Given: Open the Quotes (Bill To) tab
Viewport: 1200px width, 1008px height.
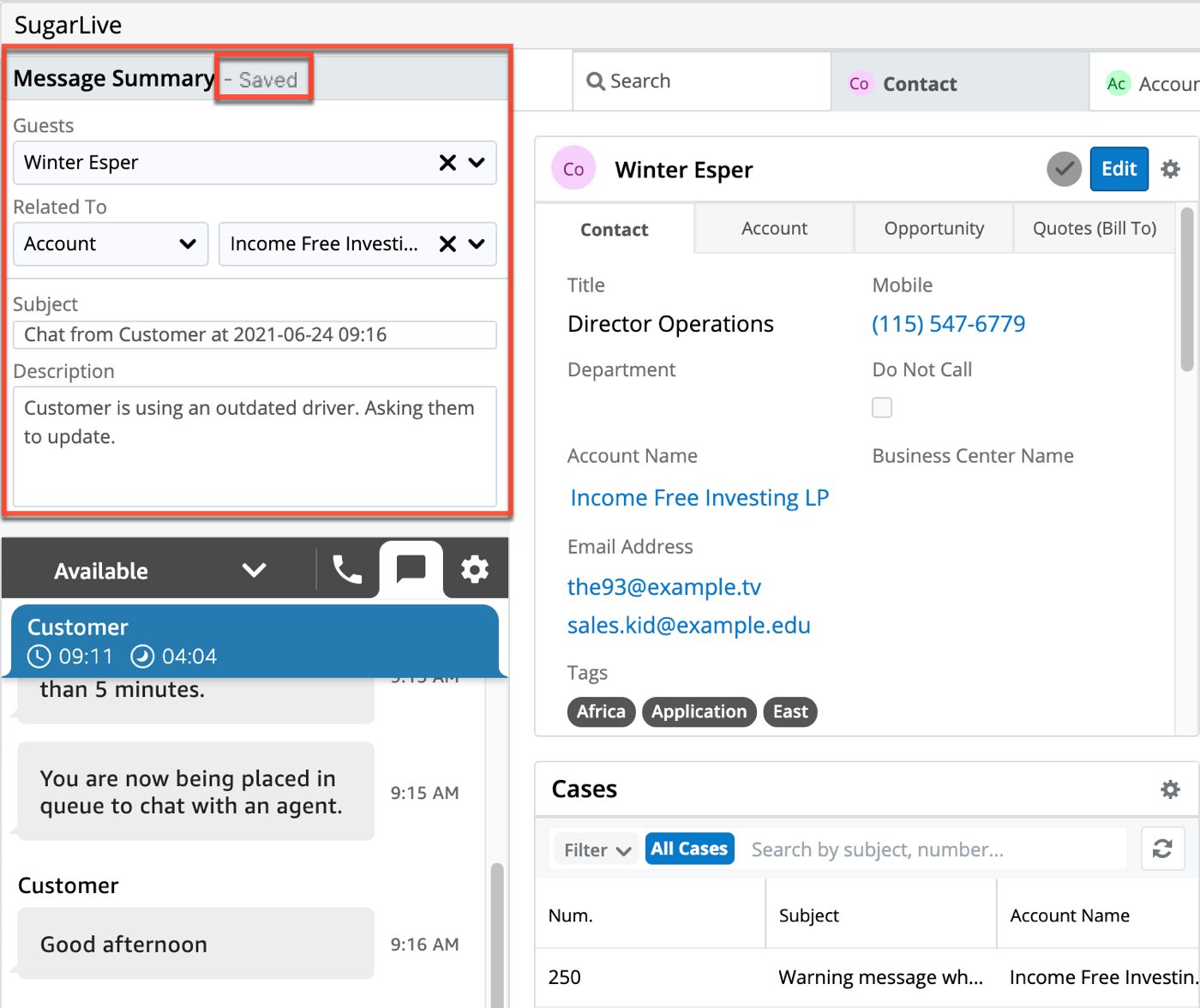Looking at the screenshot, I should click(x=1094, y=229).
